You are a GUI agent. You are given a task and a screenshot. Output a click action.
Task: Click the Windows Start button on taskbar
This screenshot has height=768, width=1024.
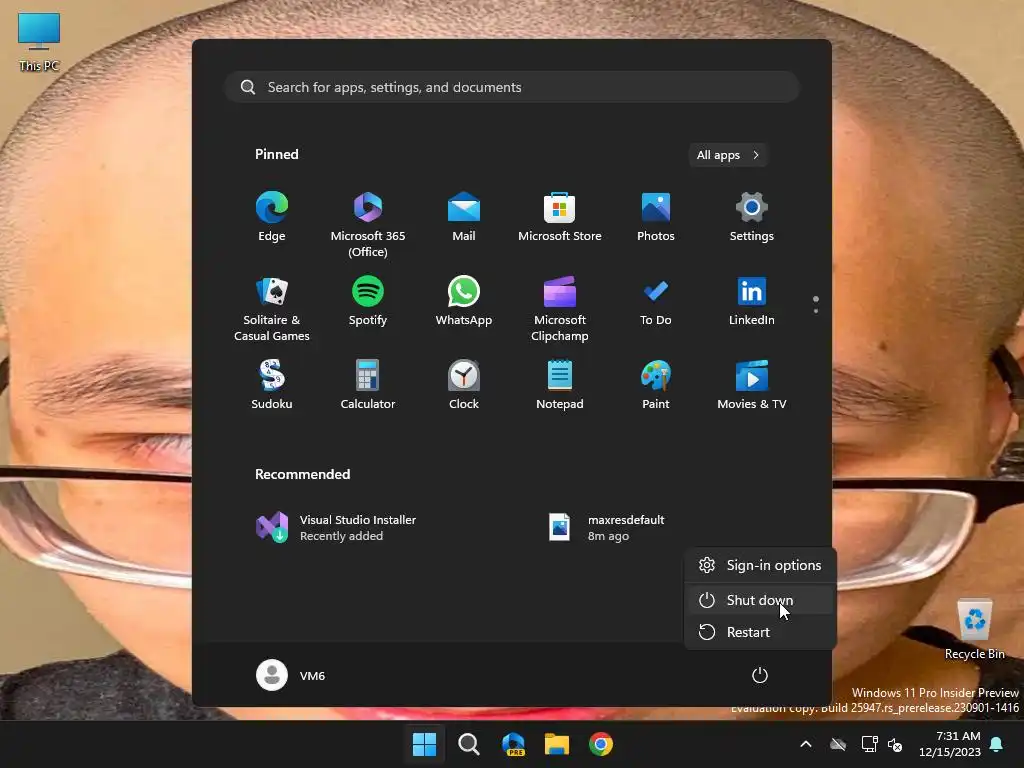point(424,744)
